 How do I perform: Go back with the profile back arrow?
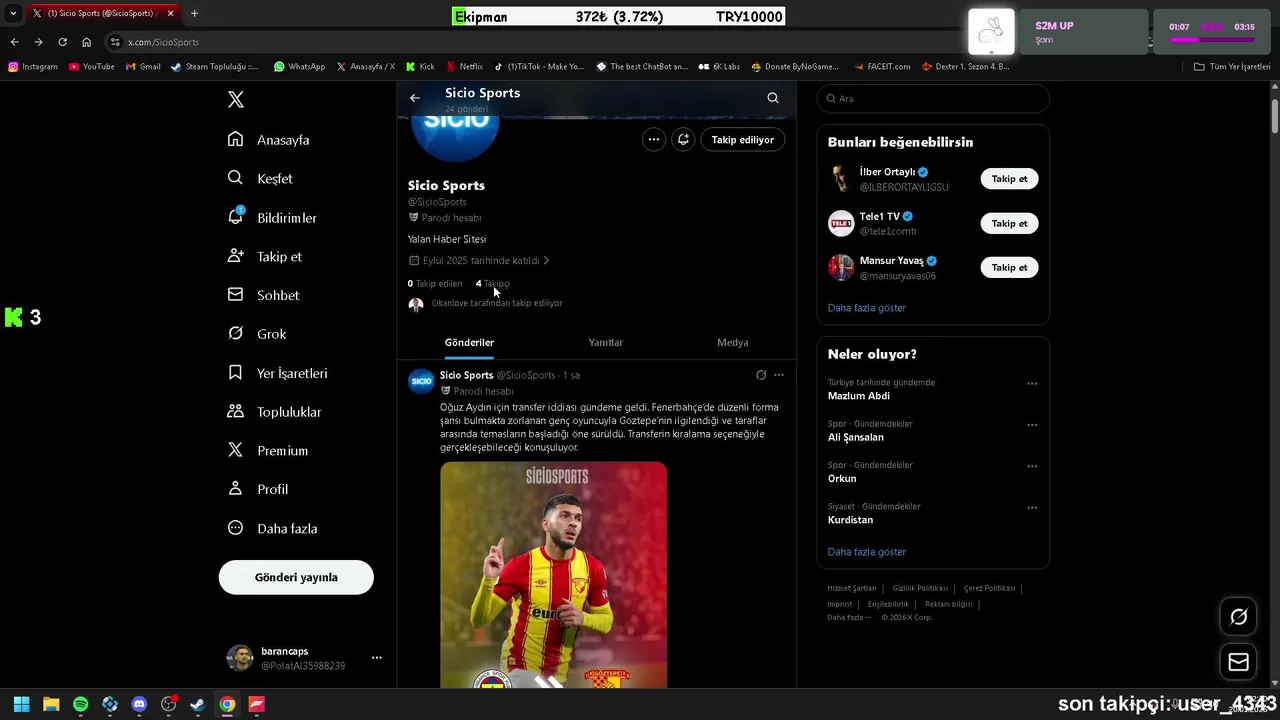click(415, 98)
